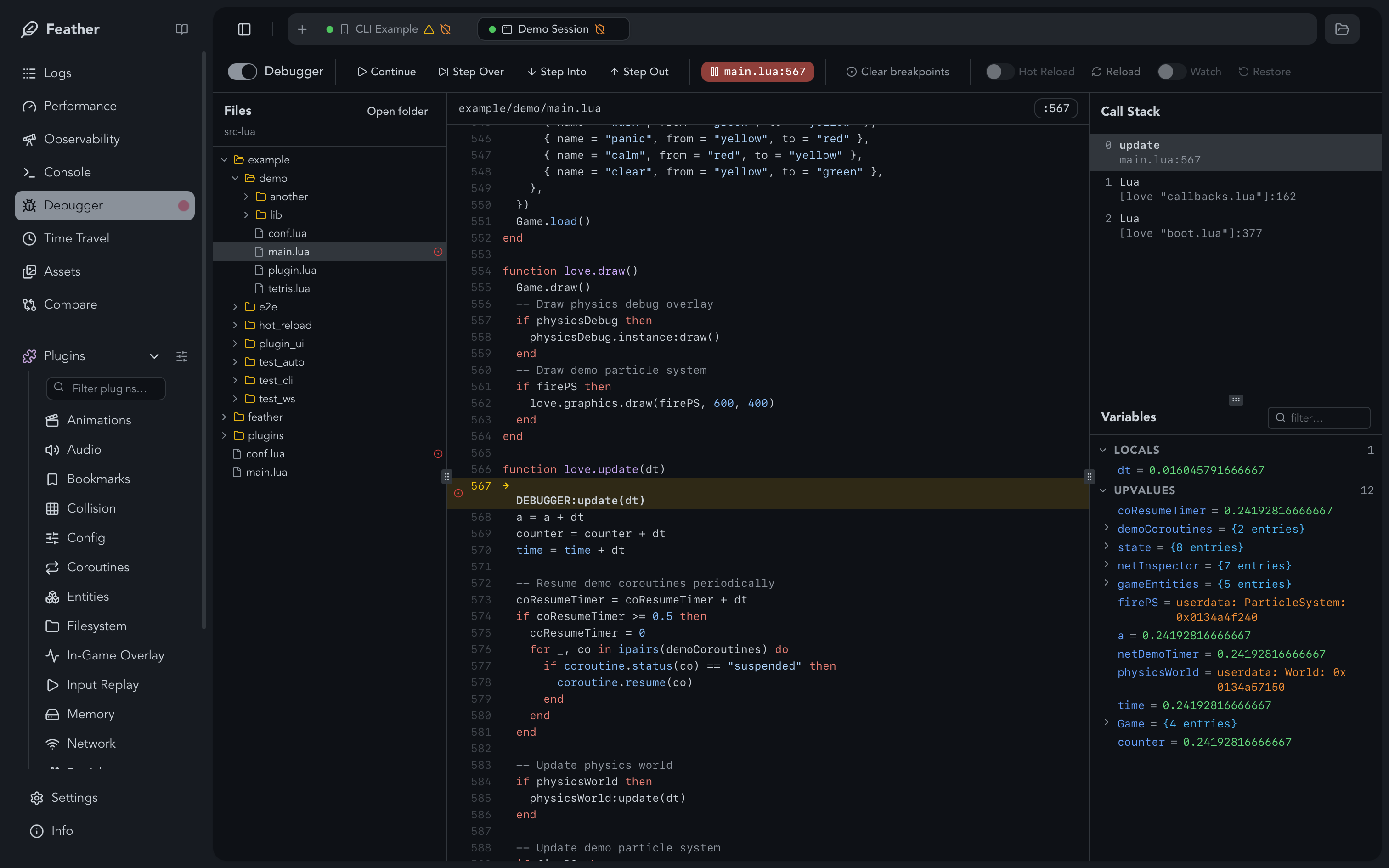The height and width of the screenshot is (868, 1389).
Task: Click the Continue button
Action: (386, 72)
